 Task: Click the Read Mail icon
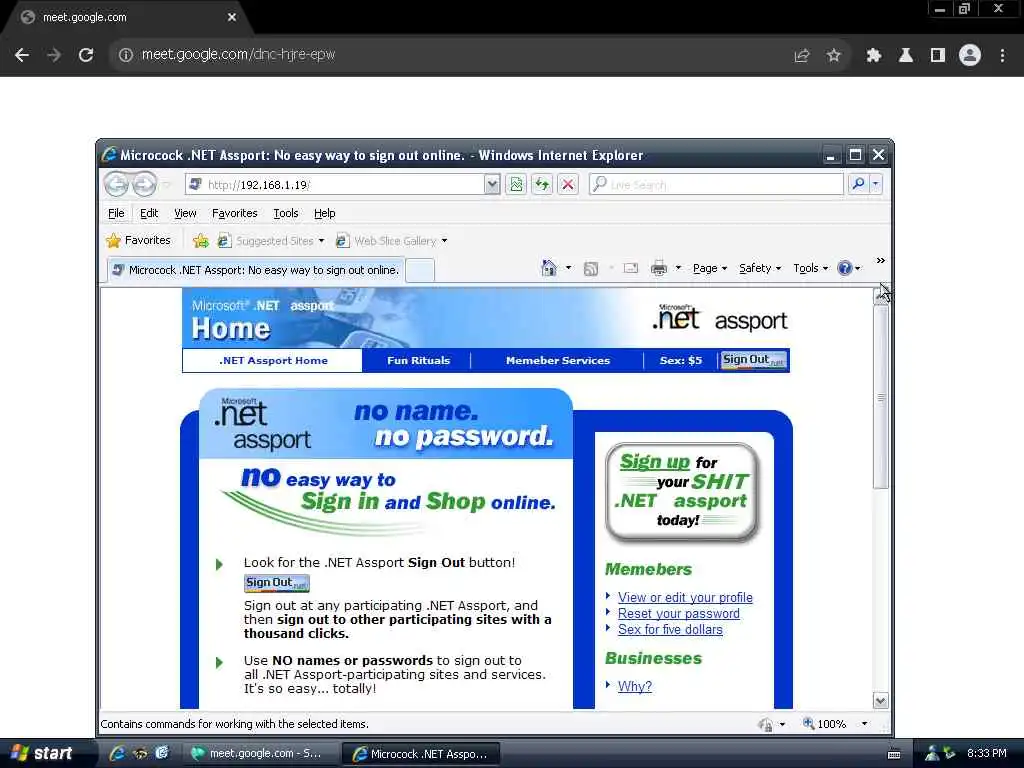pyautogui.click(x=630, y=268)
